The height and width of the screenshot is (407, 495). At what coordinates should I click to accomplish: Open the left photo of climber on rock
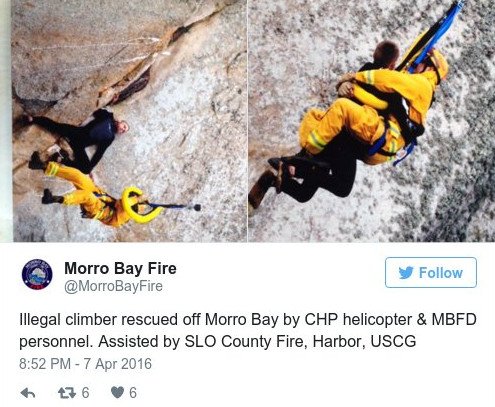(129, 121)
